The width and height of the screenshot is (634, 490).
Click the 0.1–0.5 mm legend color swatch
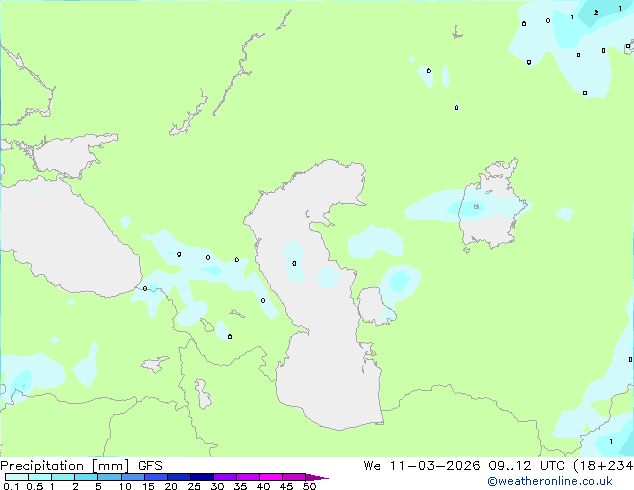click(x=17, y=477)
